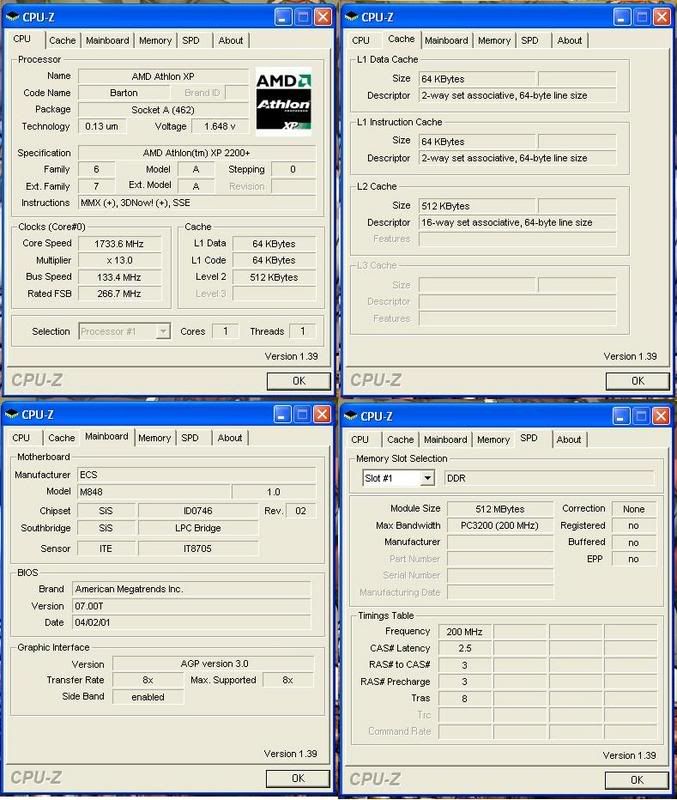
Task: Open Mainboard tab in the CPU window
Action: (107, 40)
